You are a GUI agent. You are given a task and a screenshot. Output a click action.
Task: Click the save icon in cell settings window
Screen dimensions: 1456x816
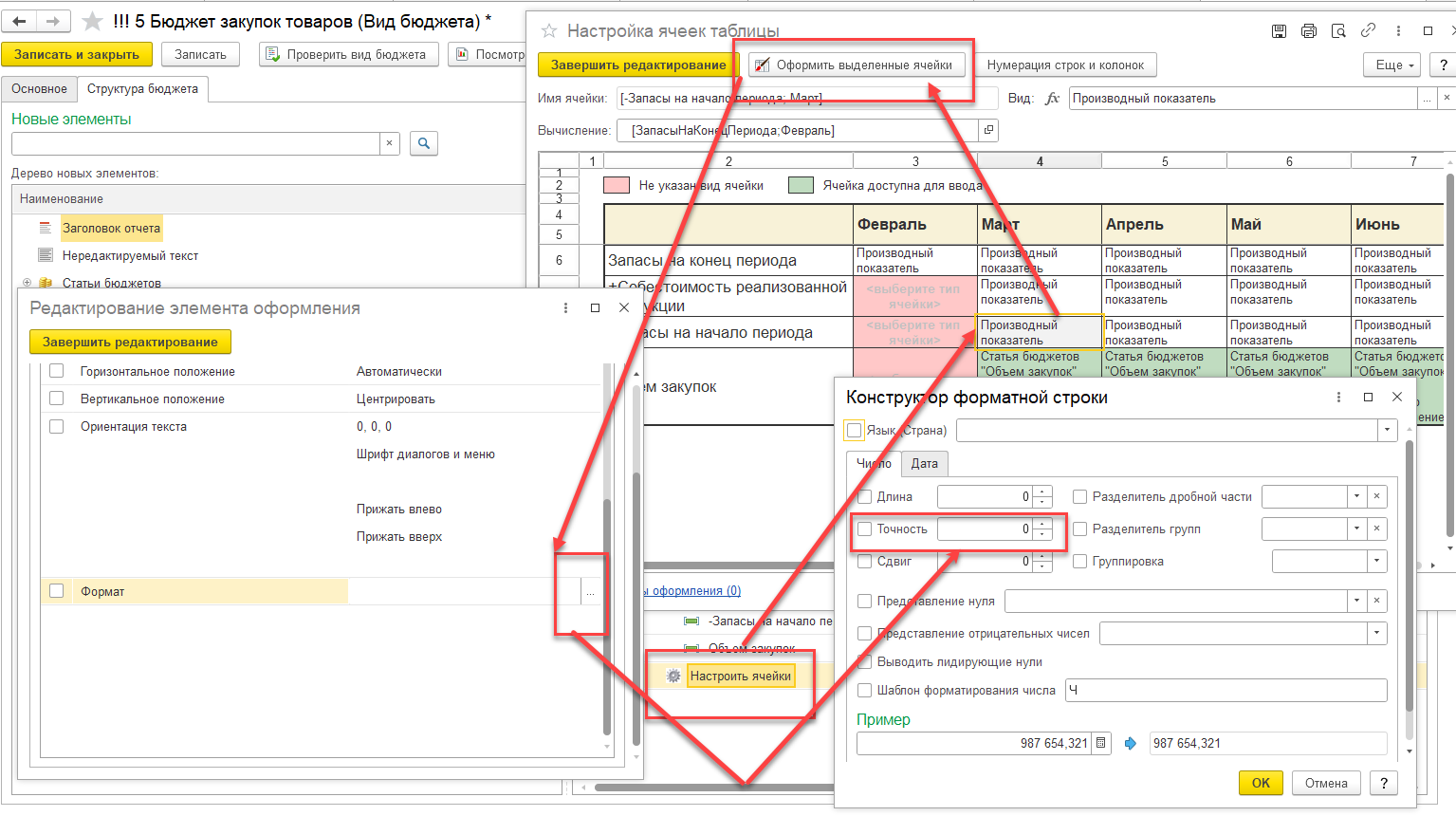pyautogui.click(x=1280, y=31)
